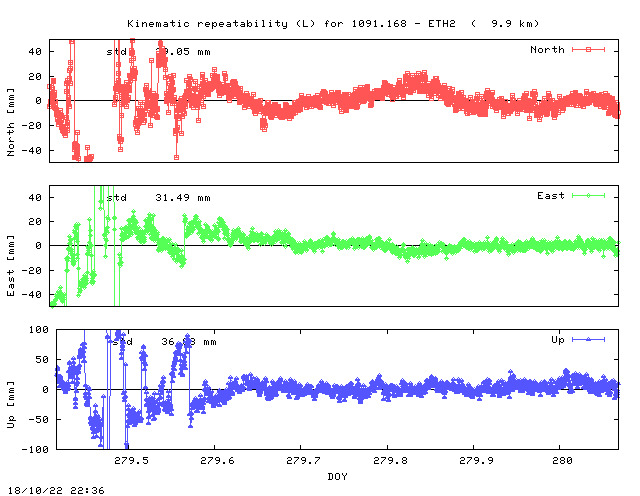
Task: Select the 'East [mm]' vertical axis label
Action: tap(11, 265)
